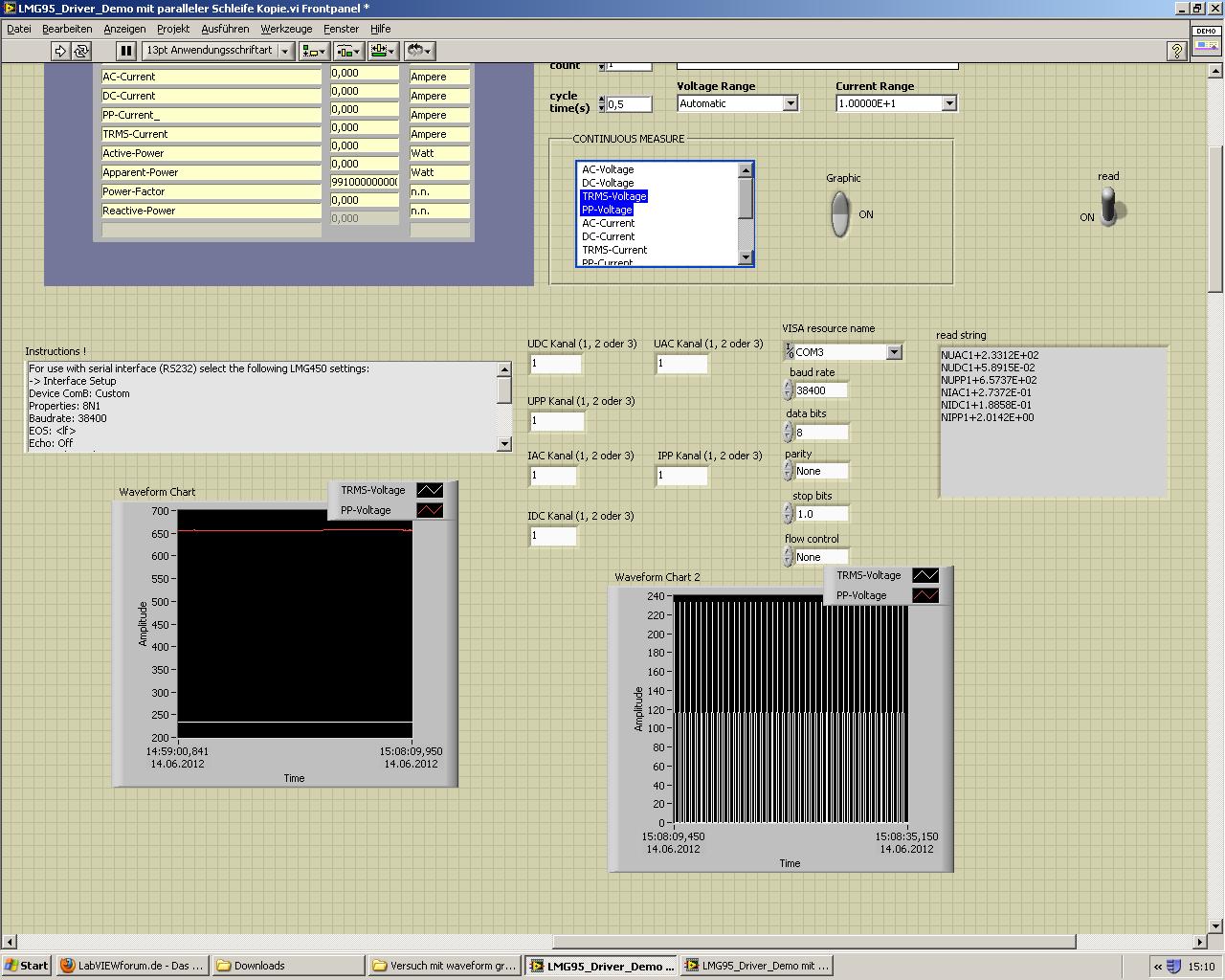
Task: Click the Windows Start button
Action: (x=26, y=965)
